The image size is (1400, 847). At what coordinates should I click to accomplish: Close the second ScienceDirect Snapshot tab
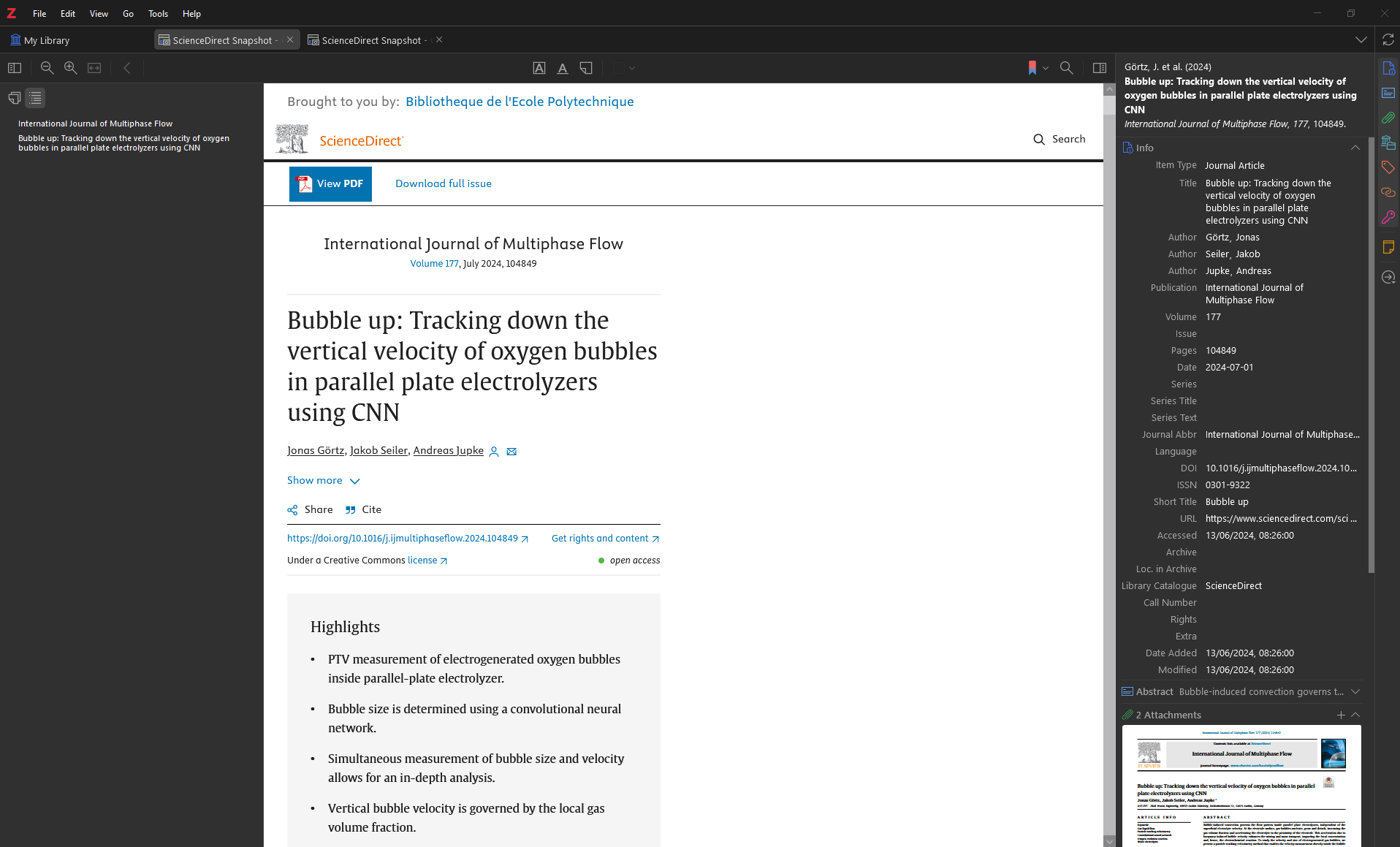point(439,40)
